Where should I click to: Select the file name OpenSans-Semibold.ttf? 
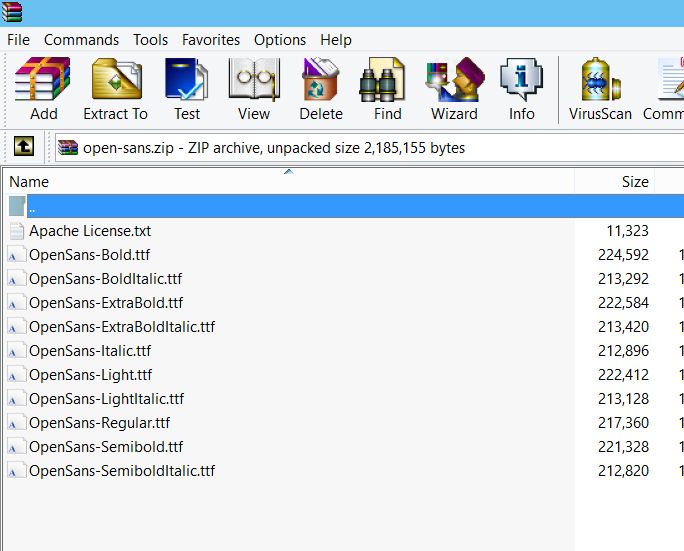[x=106, y=447]
